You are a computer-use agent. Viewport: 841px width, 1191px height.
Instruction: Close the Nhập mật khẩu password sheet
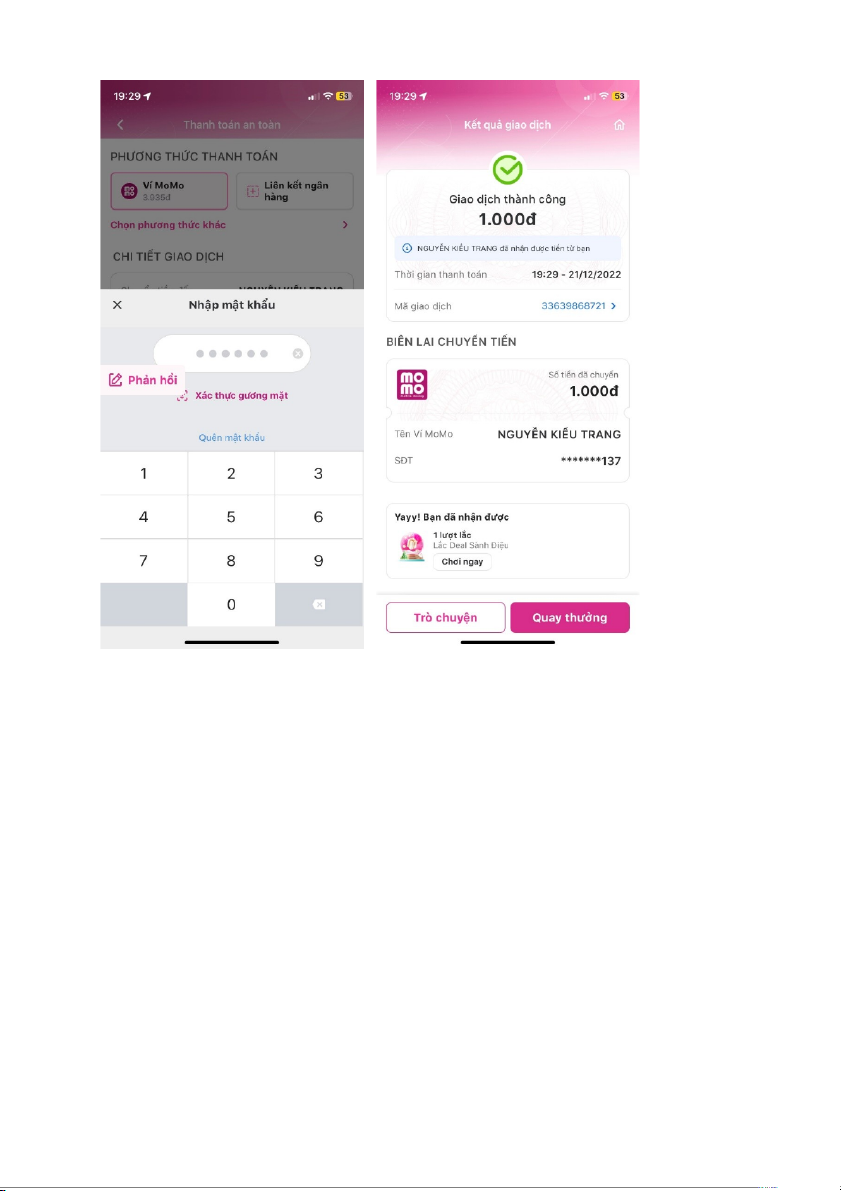point(117,304)
